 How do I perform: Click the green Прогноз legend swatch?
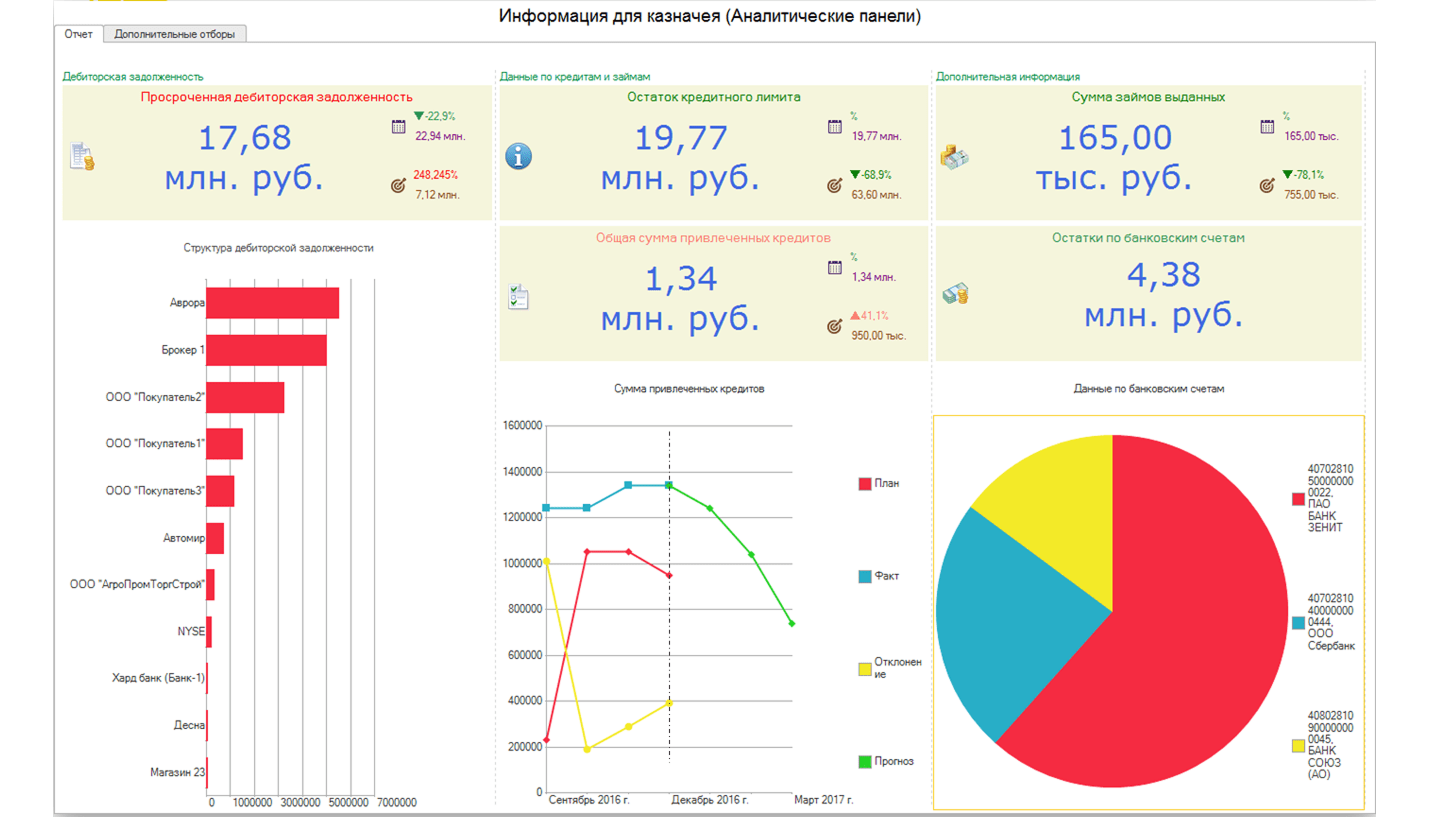point(865,762)
